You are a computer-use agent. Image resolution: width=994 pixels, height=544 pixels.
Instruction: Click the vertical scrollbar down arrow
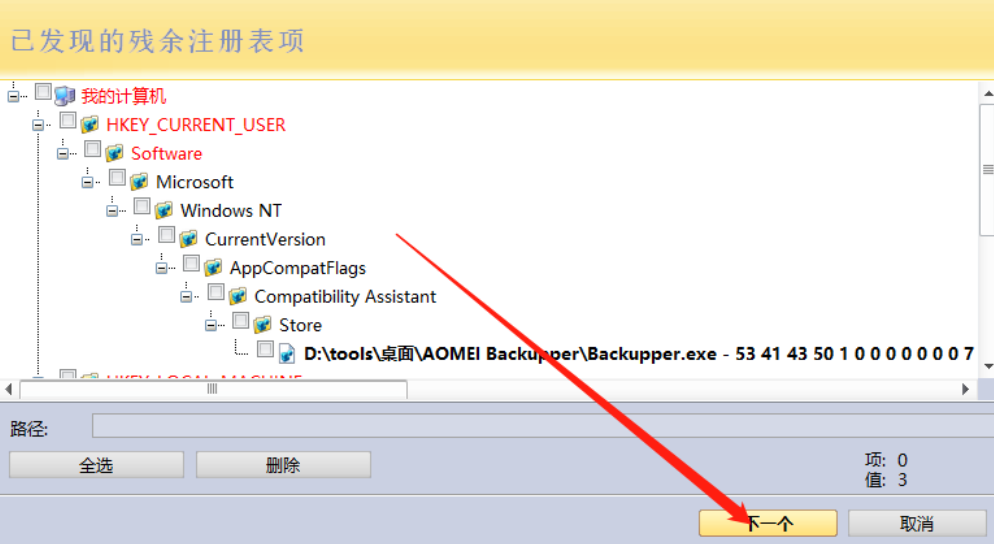tap(988, 366)
